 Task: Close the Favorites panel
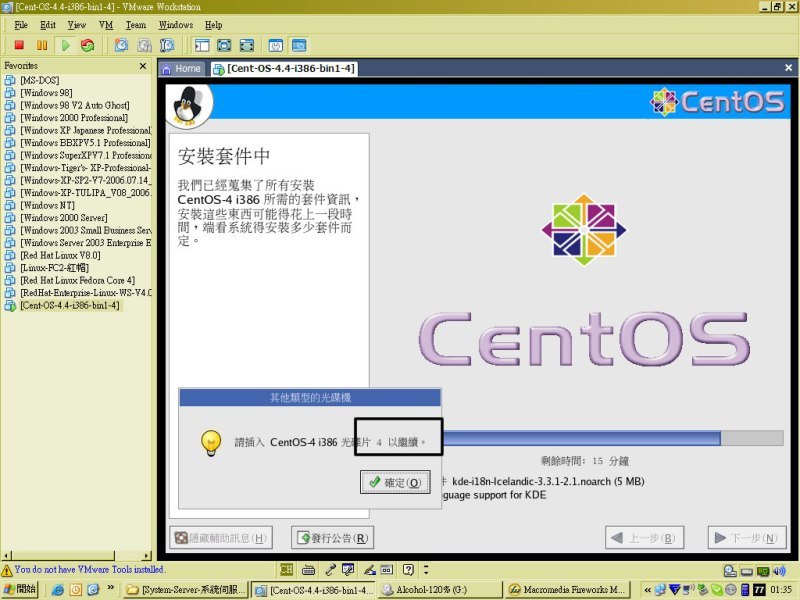tap(143, 66)
